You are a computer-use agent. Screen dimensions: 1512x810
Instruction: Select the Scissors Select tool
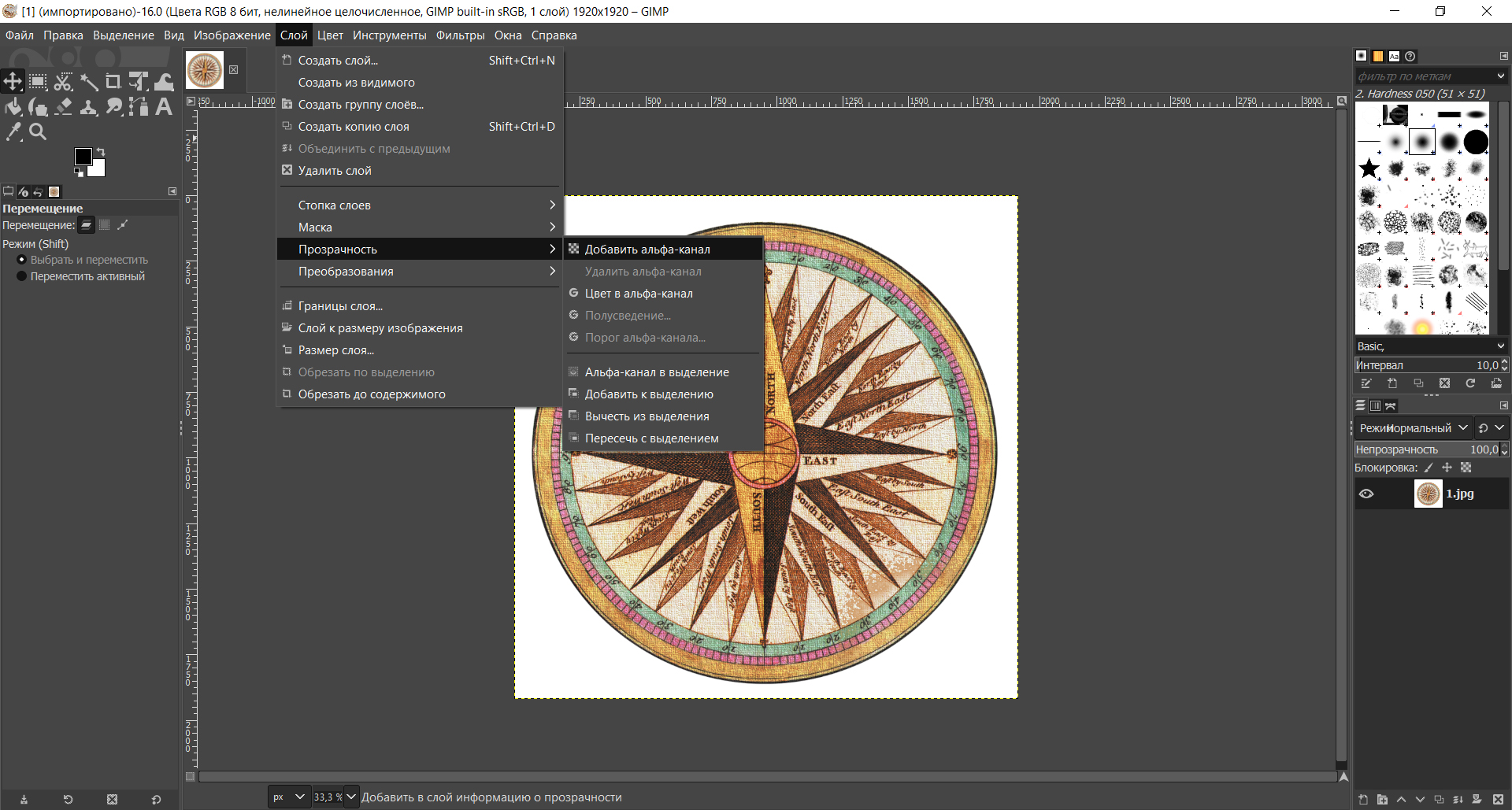tap(63, 81)
